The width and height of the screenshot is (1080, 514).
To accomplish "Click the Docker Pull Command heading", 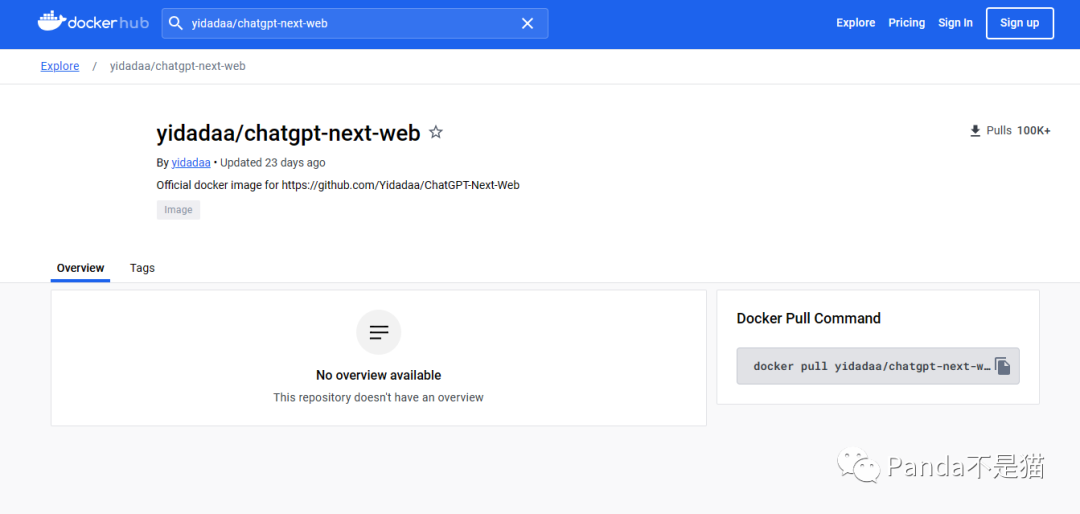I will pyautogui.click(x=809, y=318).
